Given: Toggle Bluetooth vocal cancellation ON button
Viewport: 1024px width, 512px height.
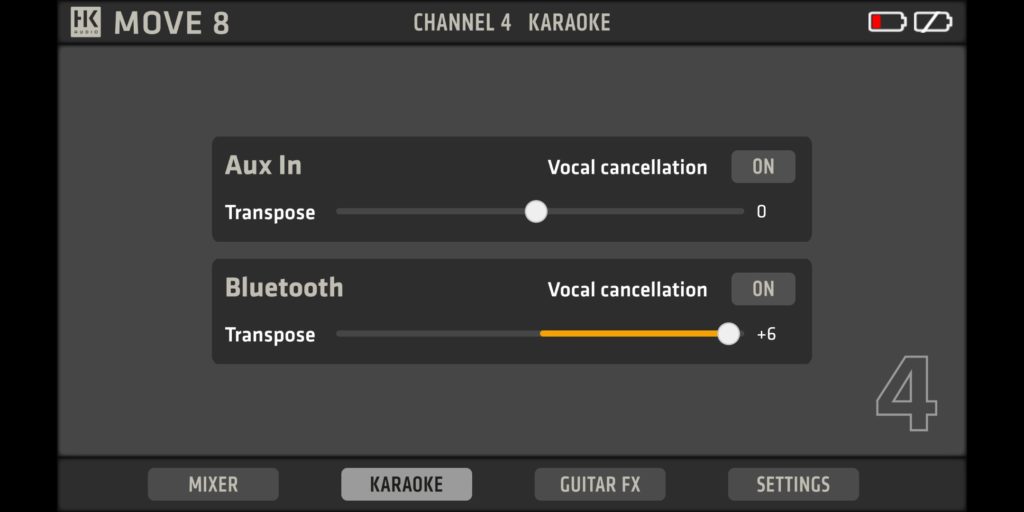Looking at the screenshot, I should click(x=763, y=289).
